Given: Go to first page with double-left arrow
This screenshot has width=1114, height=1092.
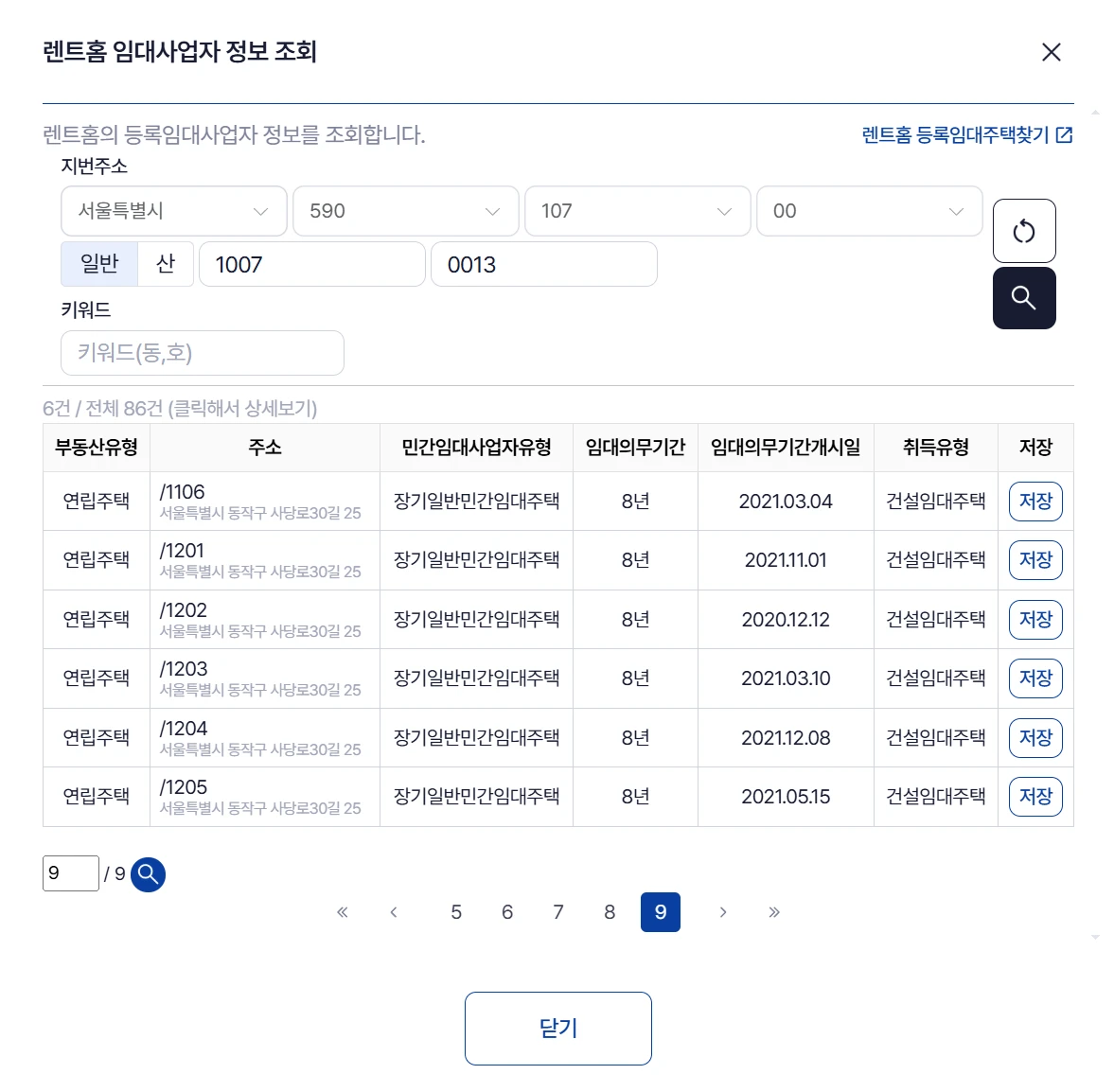Looking at the screenshot, I should tap(343, 912).
